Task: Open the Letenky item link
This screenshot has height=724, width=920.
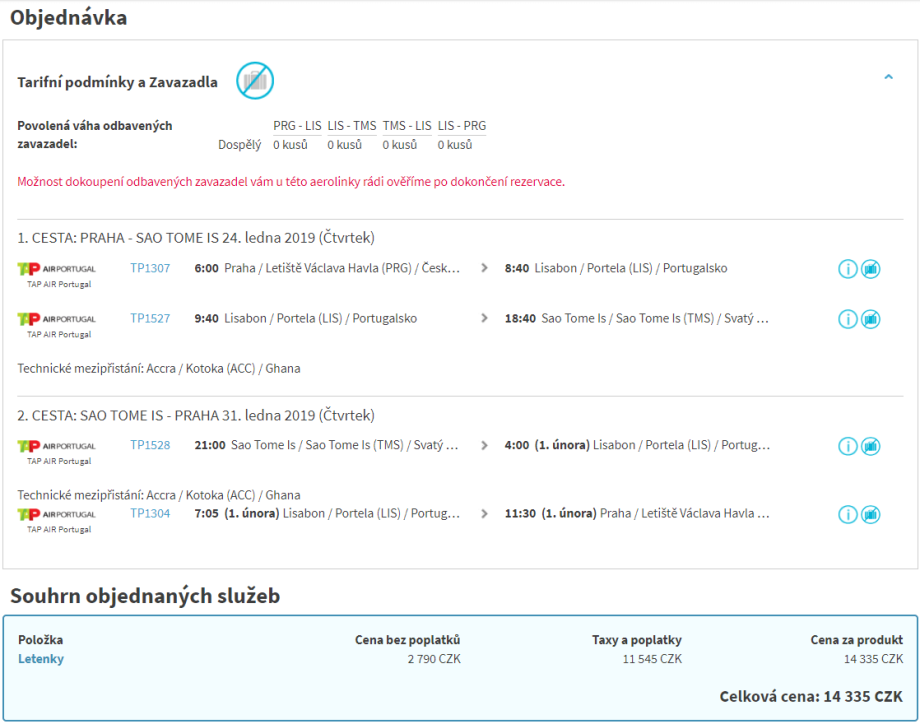Action: (41, 658)
